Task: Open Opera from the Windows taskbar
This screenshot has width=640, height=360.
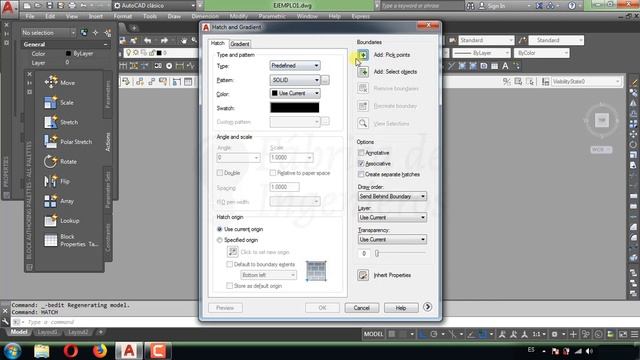Action: tap(71, 351)
